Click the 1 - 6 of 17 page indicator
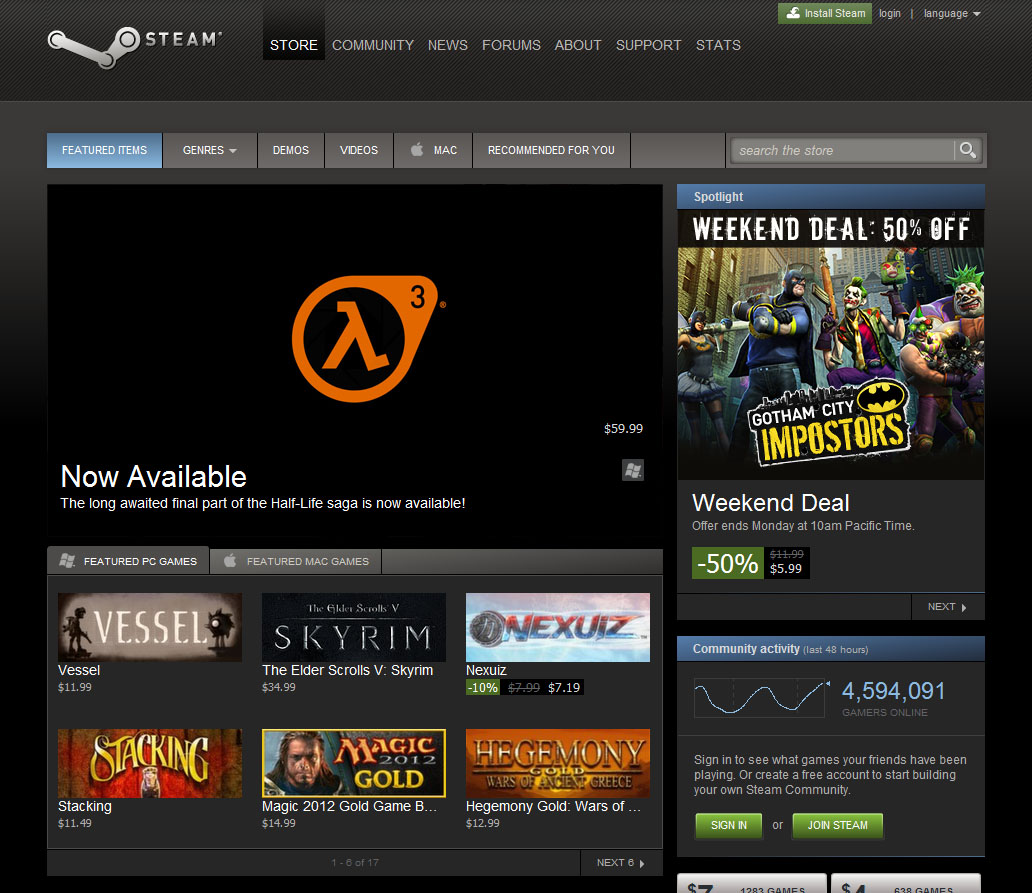This screenshot has width=1032, height=893. [x=355, y=863]
